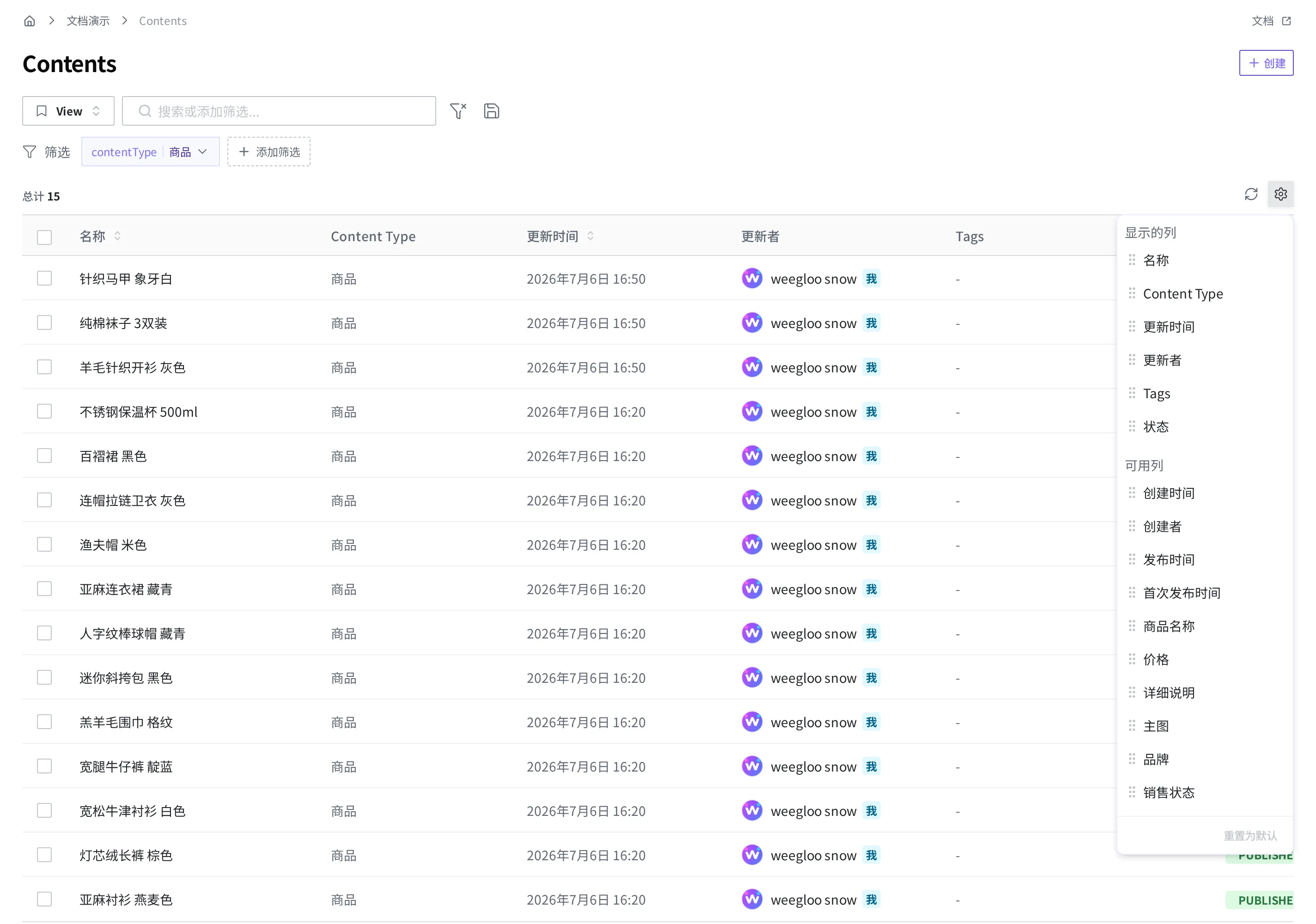Check the 不锈钢保温杯 500ml row

[x=44, y=412]
